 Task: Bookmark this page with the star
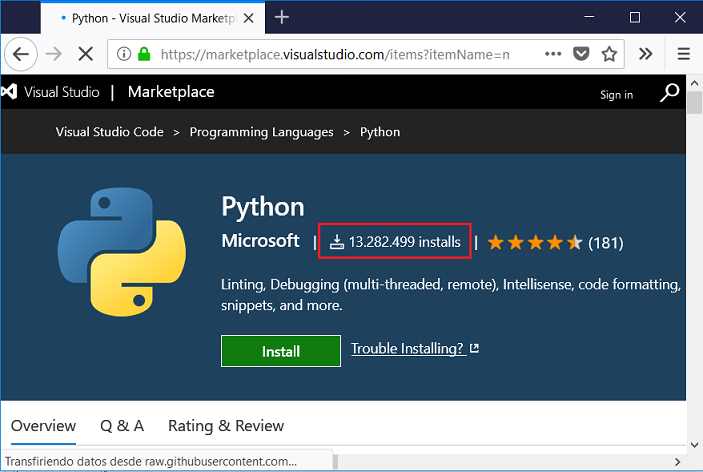pyautogui.click(x=609, y=54)
